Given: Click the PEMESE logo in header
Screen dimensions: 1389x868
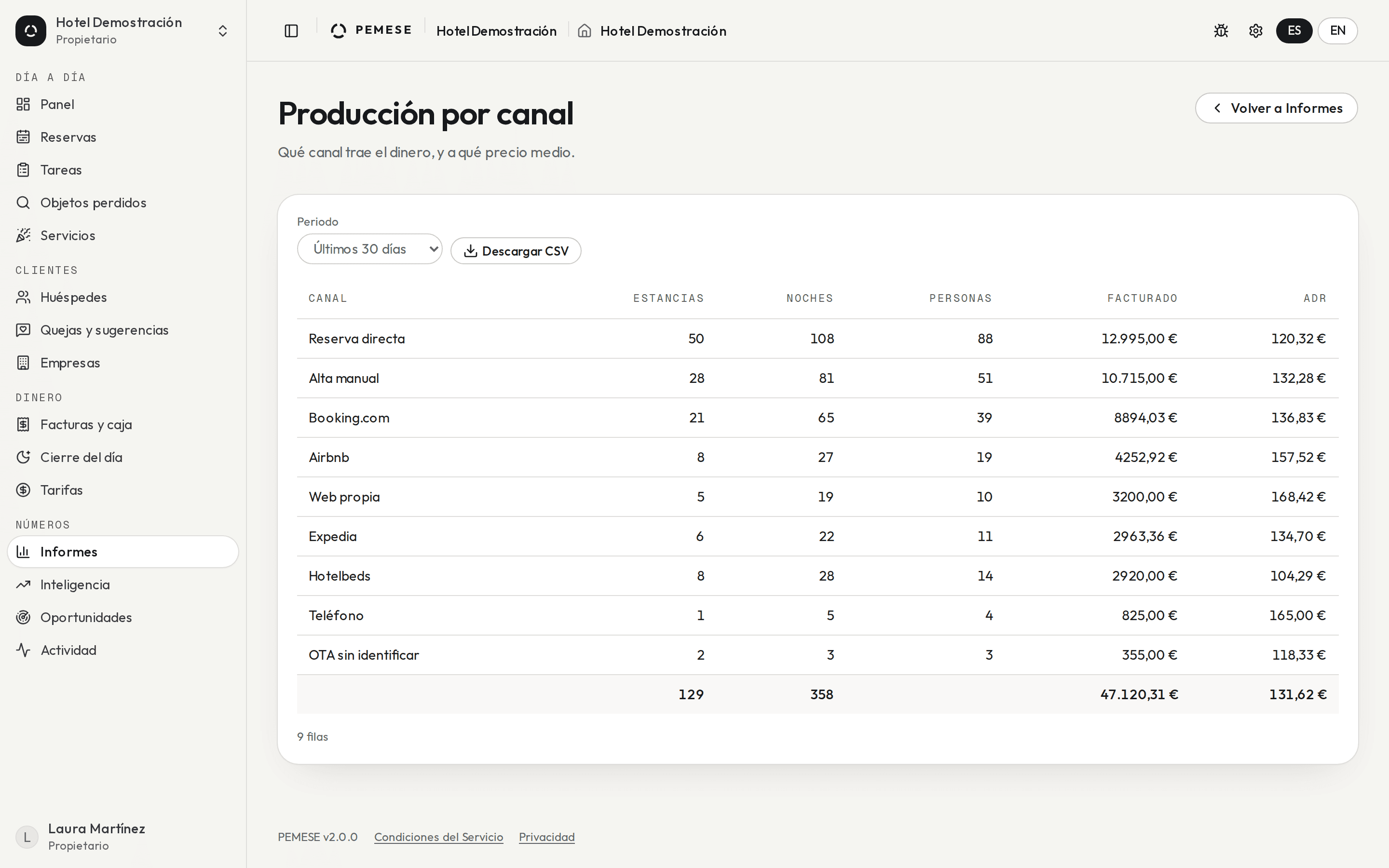Looking at the screenshot, I should (371, 30).
